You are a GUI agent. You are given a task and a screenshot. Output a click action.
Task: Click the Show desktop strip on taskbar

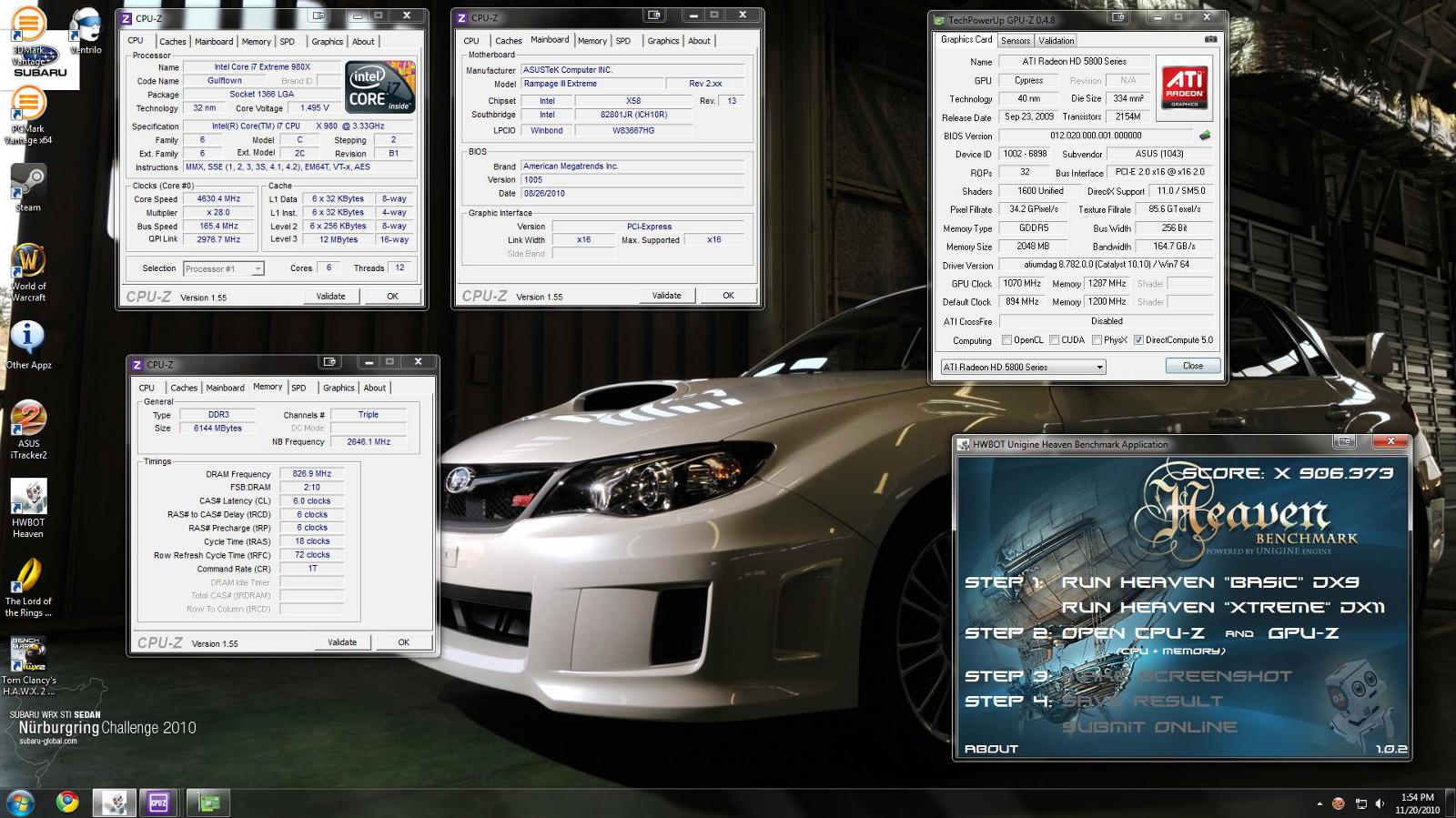[1451, 803]
